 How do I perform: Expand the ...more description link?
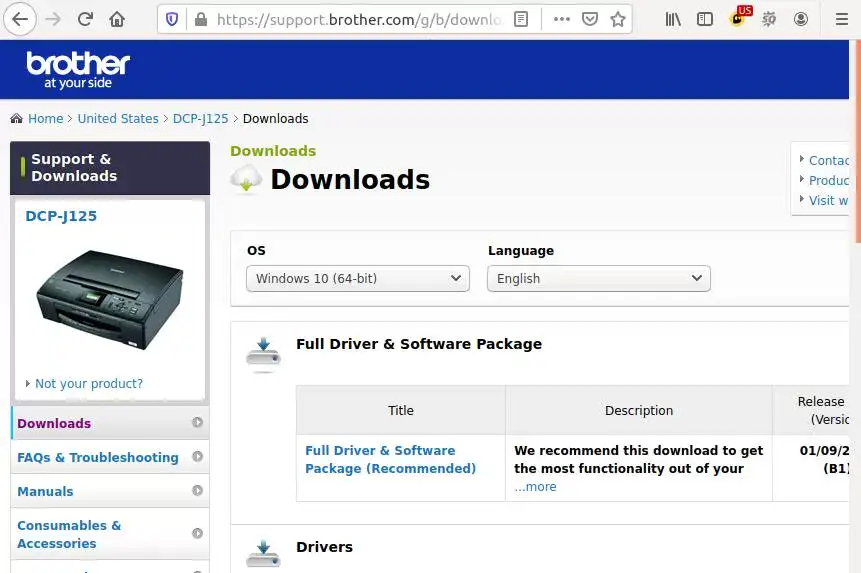tap(535, 487)
